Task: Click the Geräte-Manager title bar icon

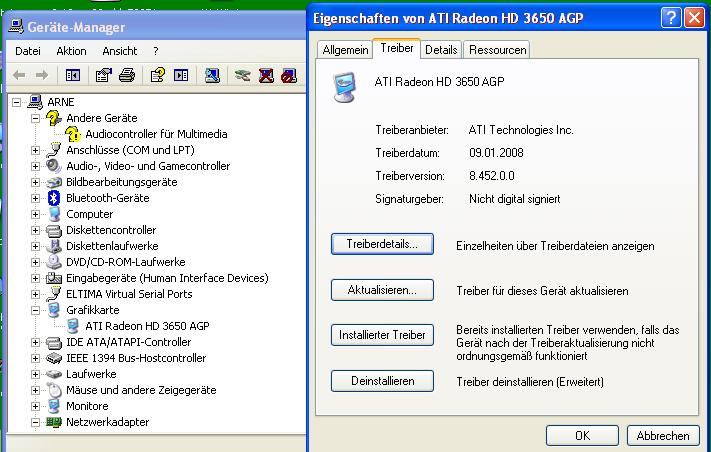Action: coord(16,27)
